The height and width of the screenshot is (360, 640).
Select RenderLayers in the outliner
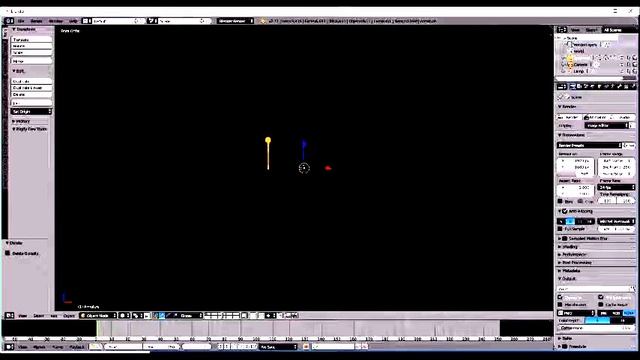pyautogui.click(x=585, y=44)
